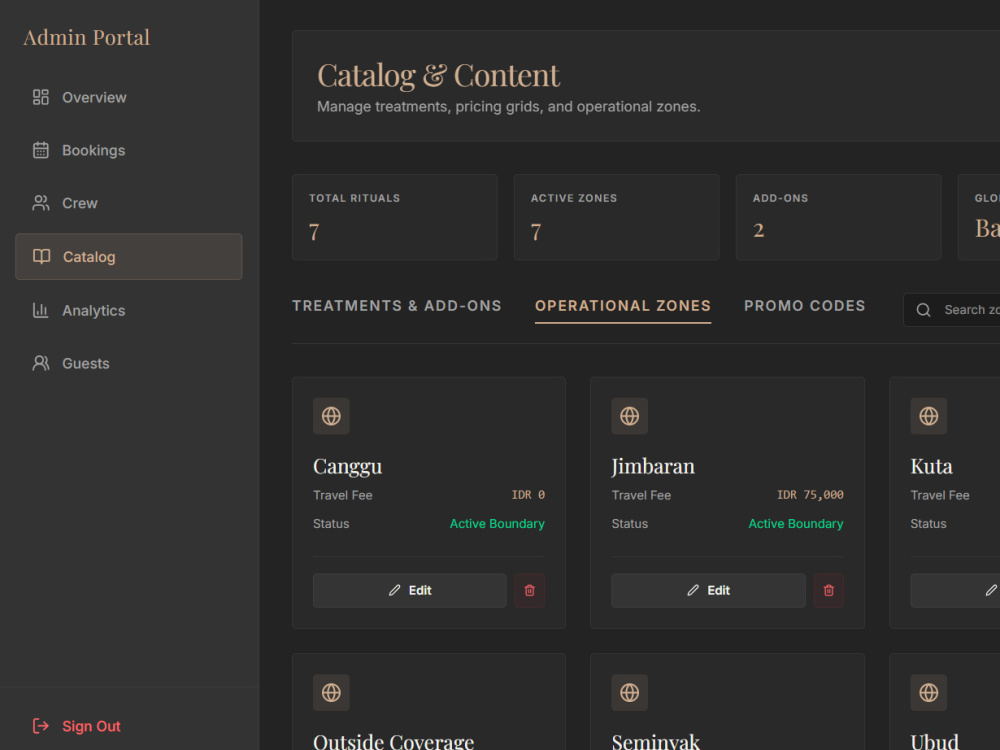Select the Catalog sidebar item
Viewport: 1000px width, 750px height.
128,256
